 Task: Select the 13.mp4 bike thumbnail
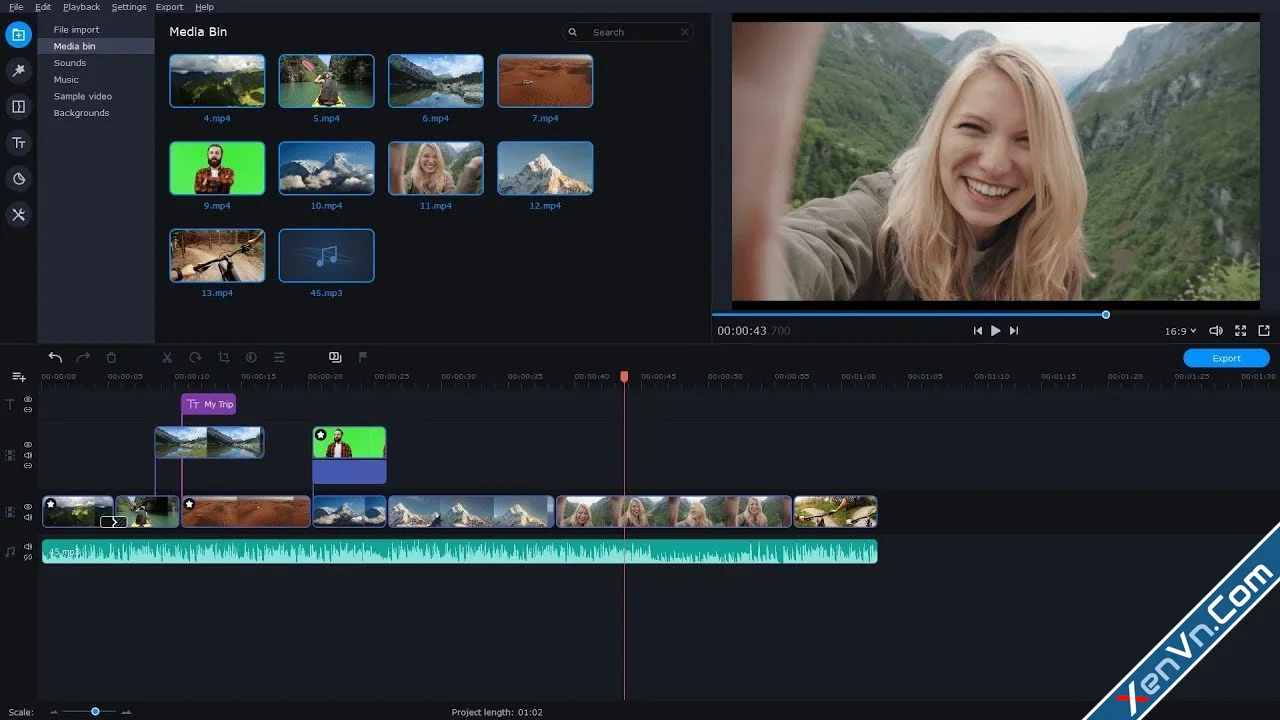(217, 255)
